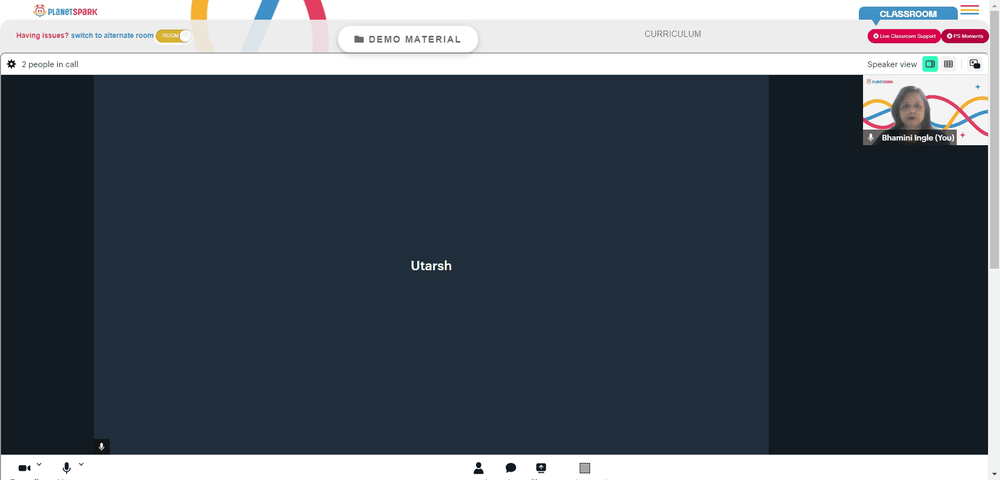Click the Live Classroom Support button
This screenshot has width=1000, height=480.
[x=904, y=36]
